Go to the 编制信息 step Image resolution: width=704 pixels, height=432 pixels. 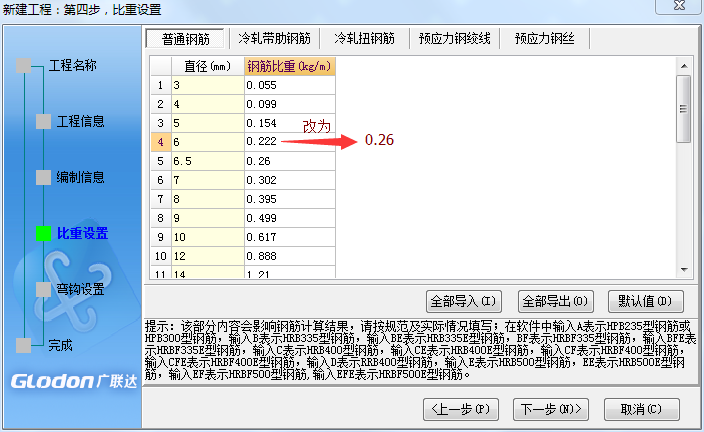[80, 177]
